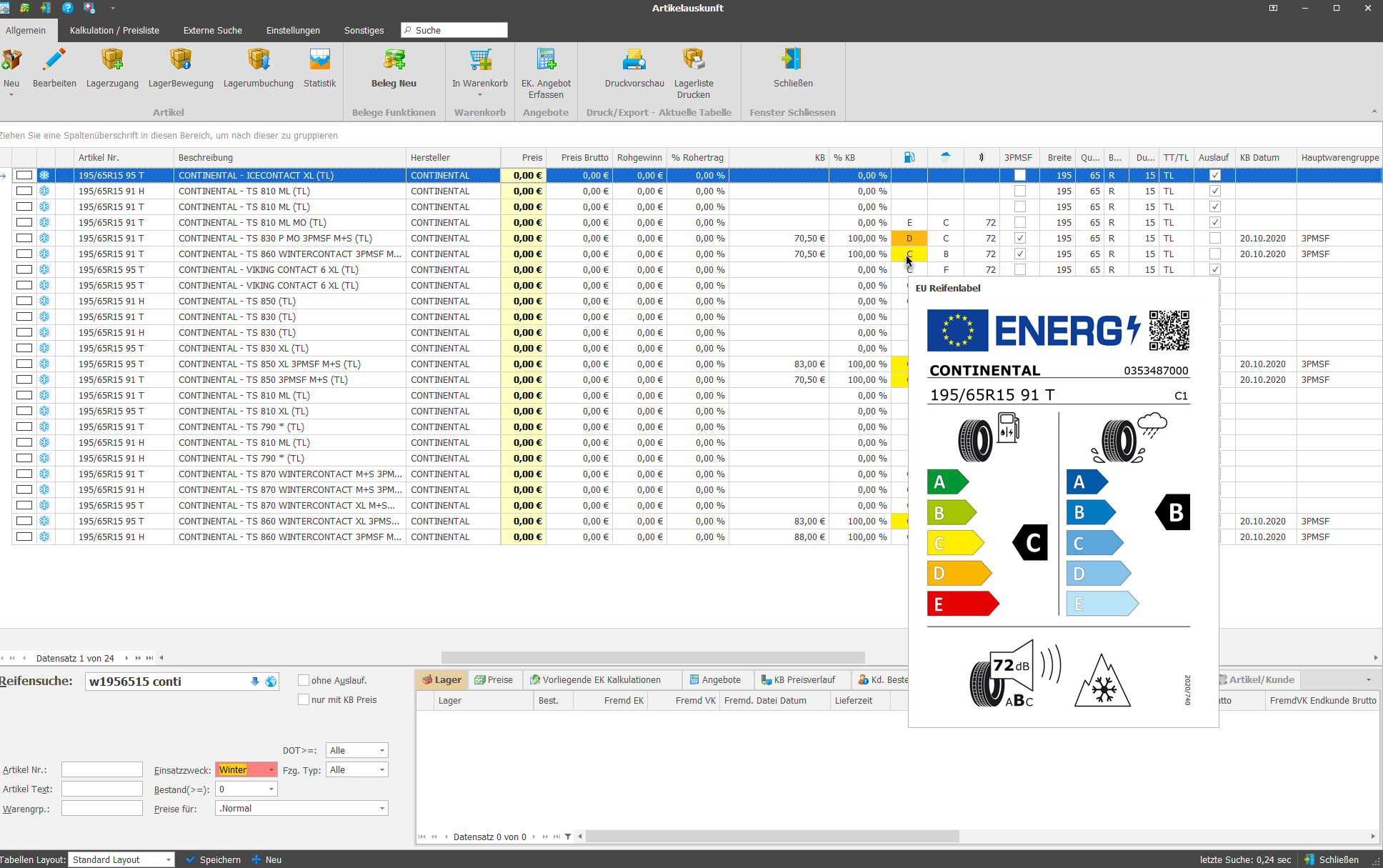Click Lagerliste Drucken icon
The width and height of the screenshot is (1383, 868).
pos(694,59)
